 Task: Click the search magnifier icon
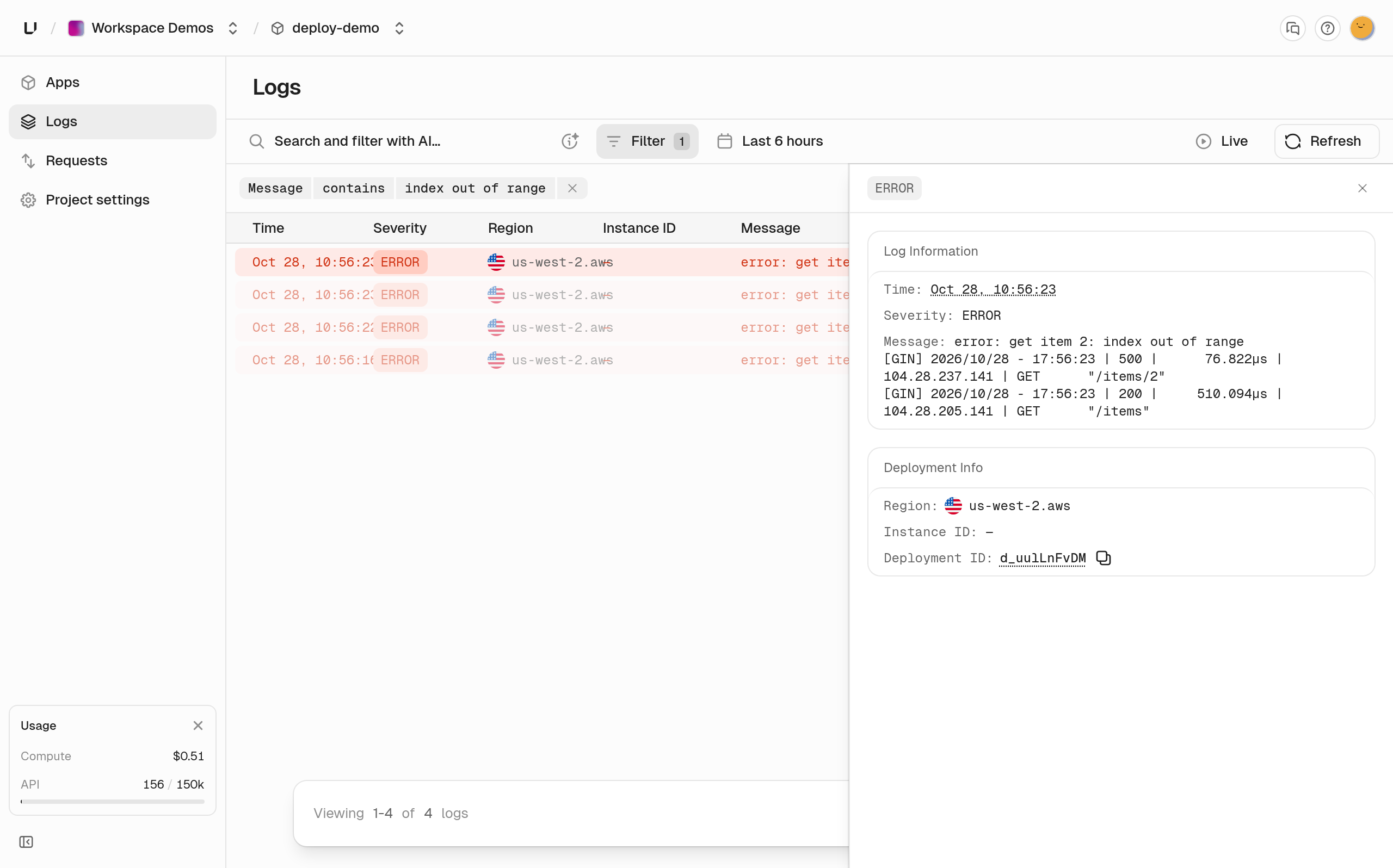coord(257,141)
